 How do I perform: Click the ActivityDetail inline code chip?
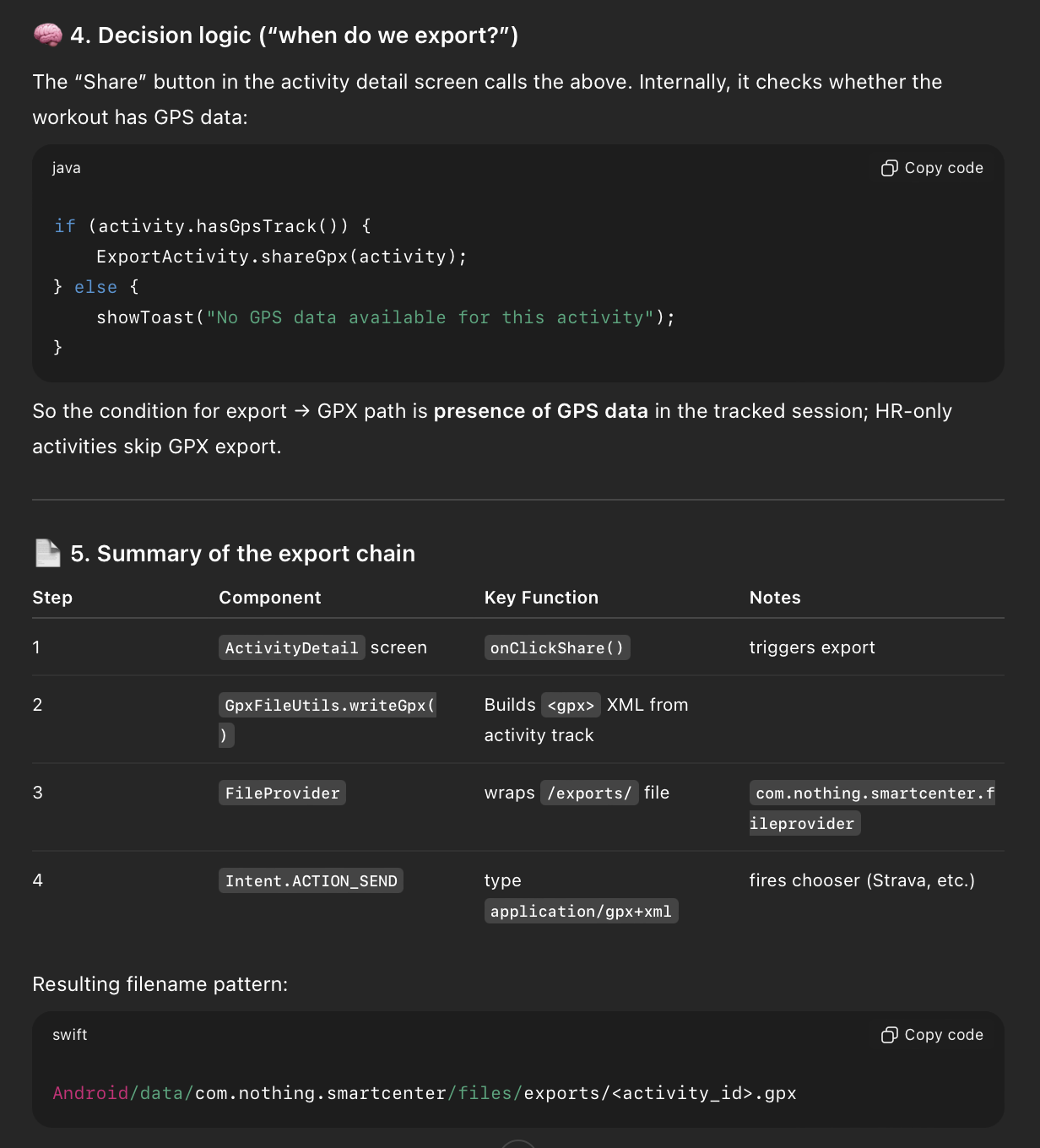click(291, 647)
